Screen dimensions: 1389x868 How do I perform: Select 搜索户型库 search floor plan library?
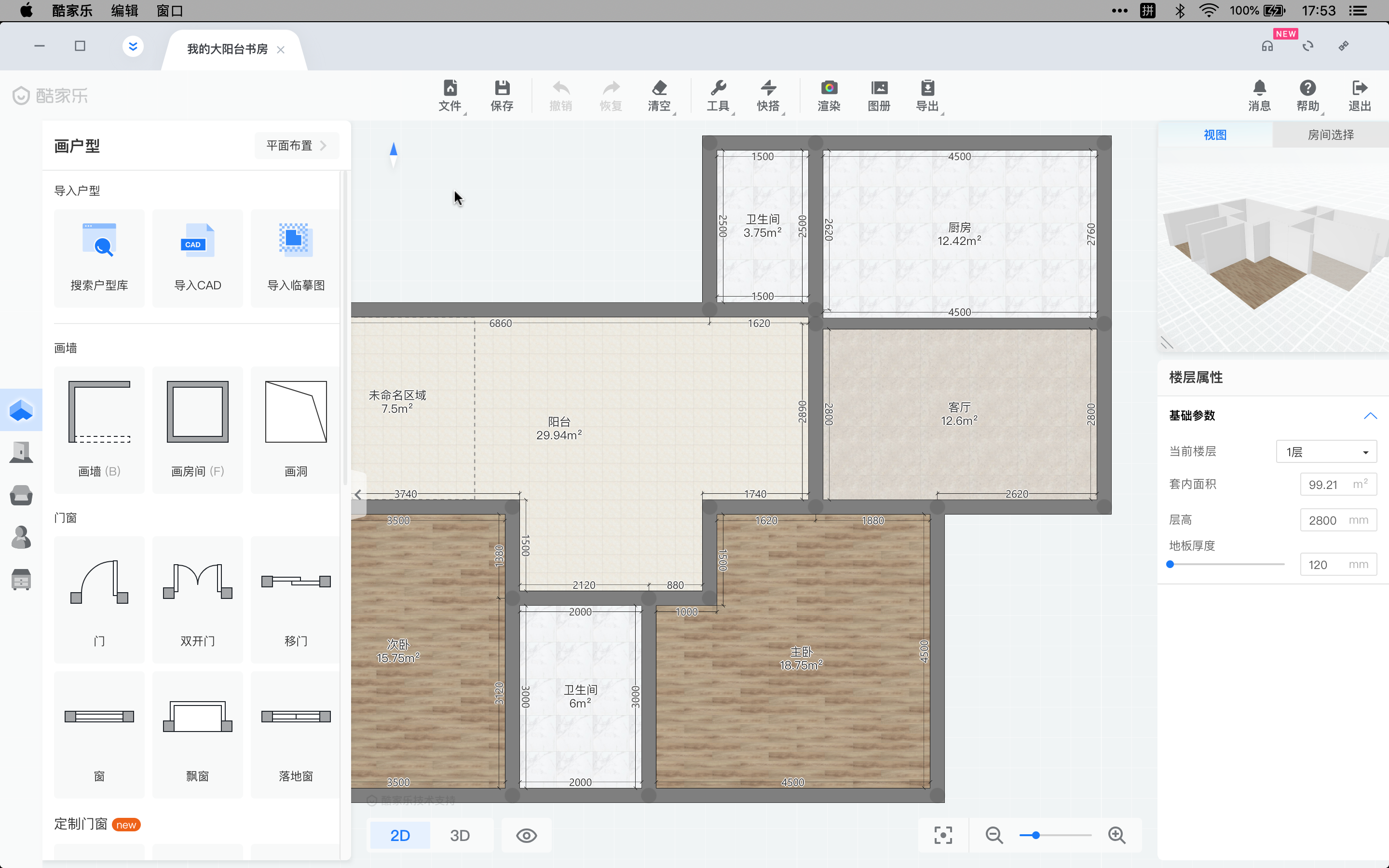[x=99, y=258]
